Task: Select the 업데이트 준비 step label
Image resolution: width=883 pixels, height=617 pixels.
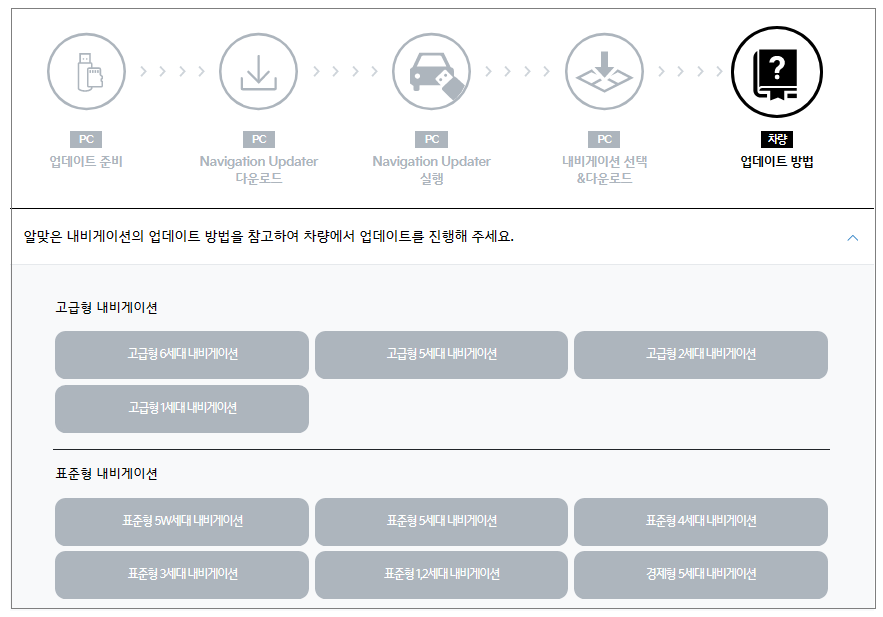Action: pos(86,162)
